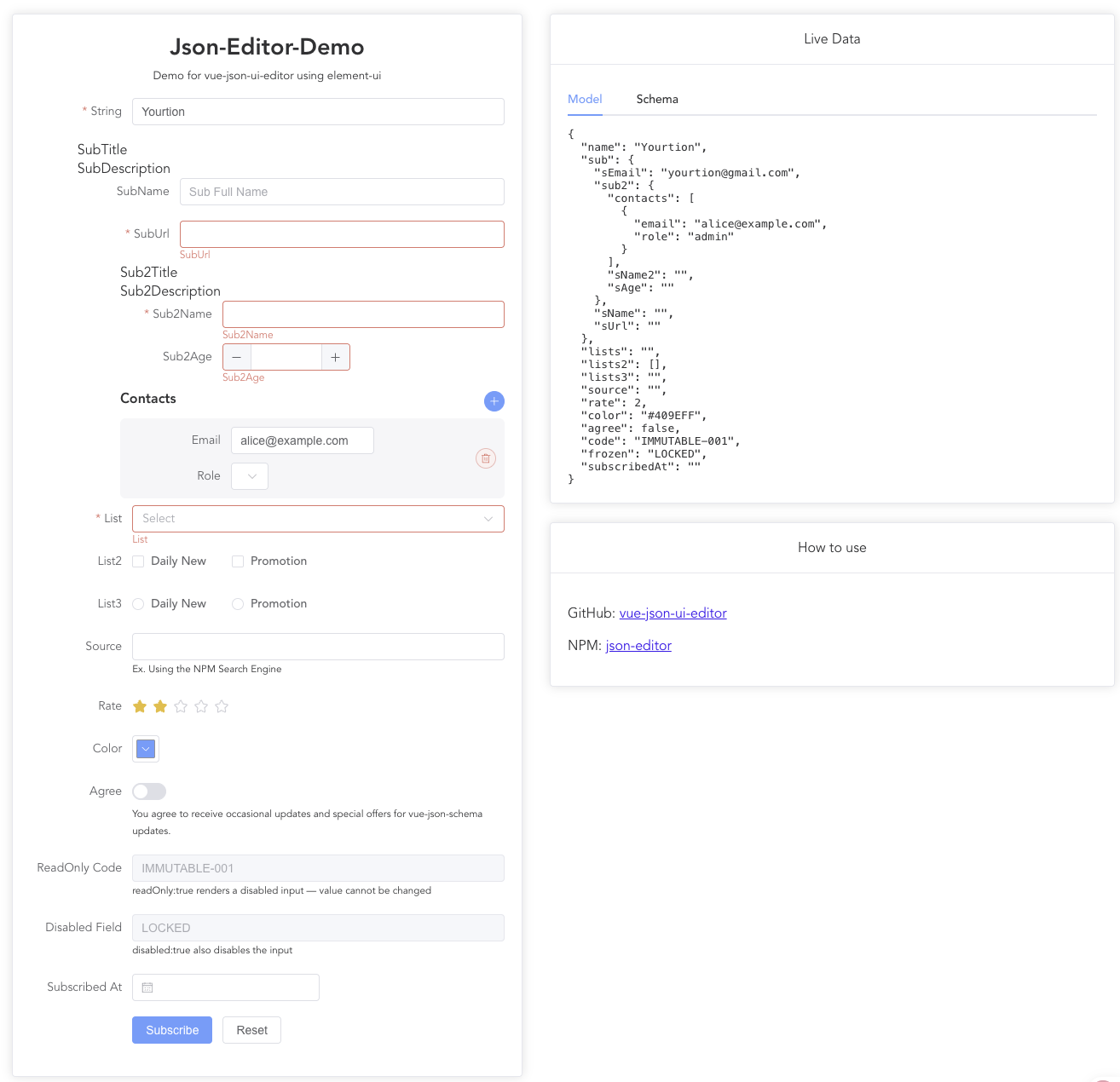Set Rate to five stars
The height and width of the screenshot is (1082, 1120).
(222, 706)
